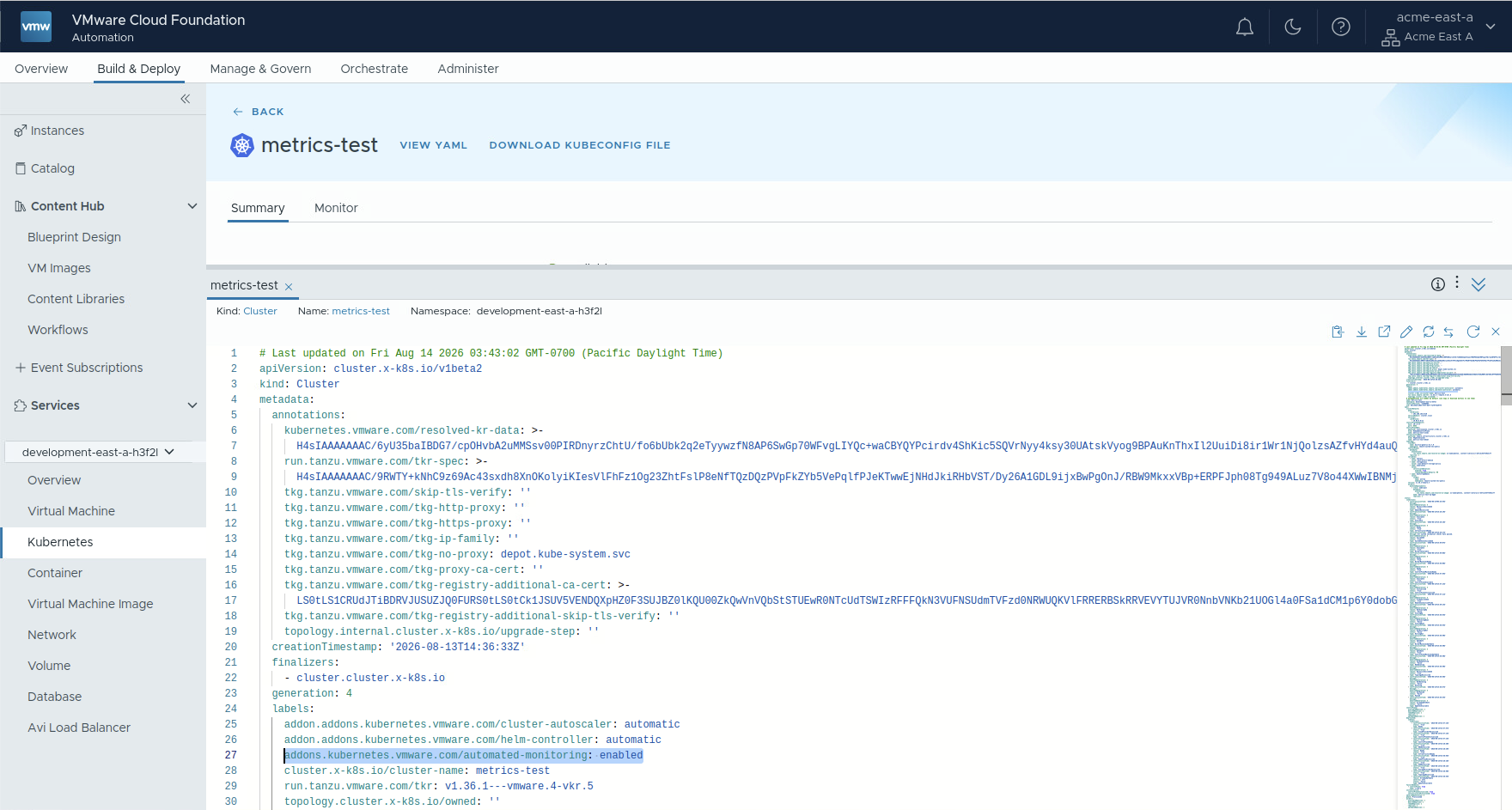Click the editor vertical scrollbar thumb

click(x=1506, y=375)
